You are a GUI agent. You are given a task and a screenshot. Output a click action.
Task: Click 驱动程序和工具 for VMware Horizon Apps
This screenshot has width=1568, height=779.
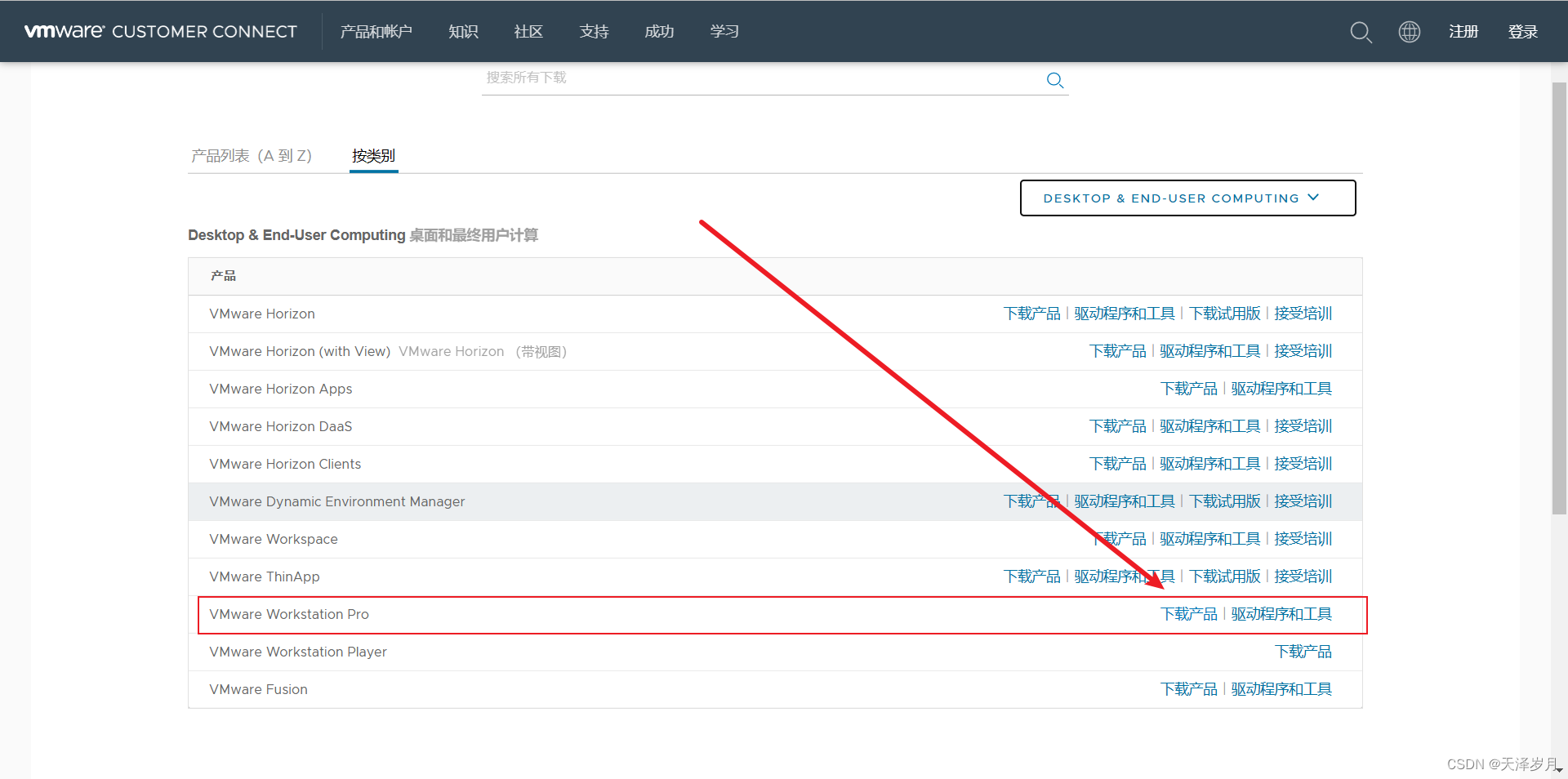click(x=1281, y=389)
